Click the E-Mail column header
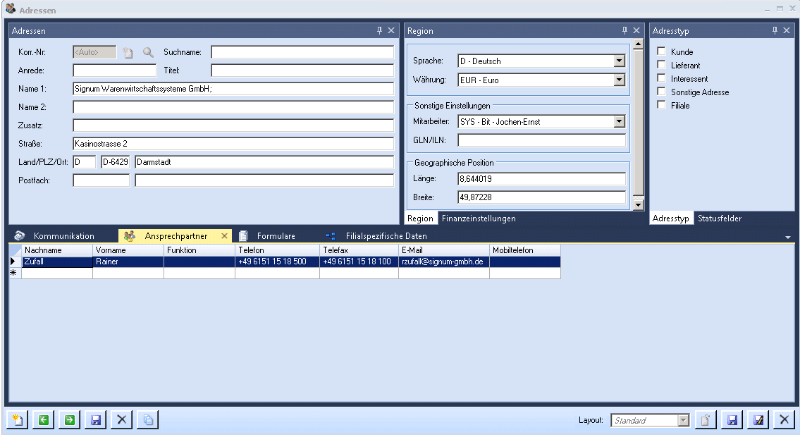This screenshot has width=800, height=435. click(443, 250)
